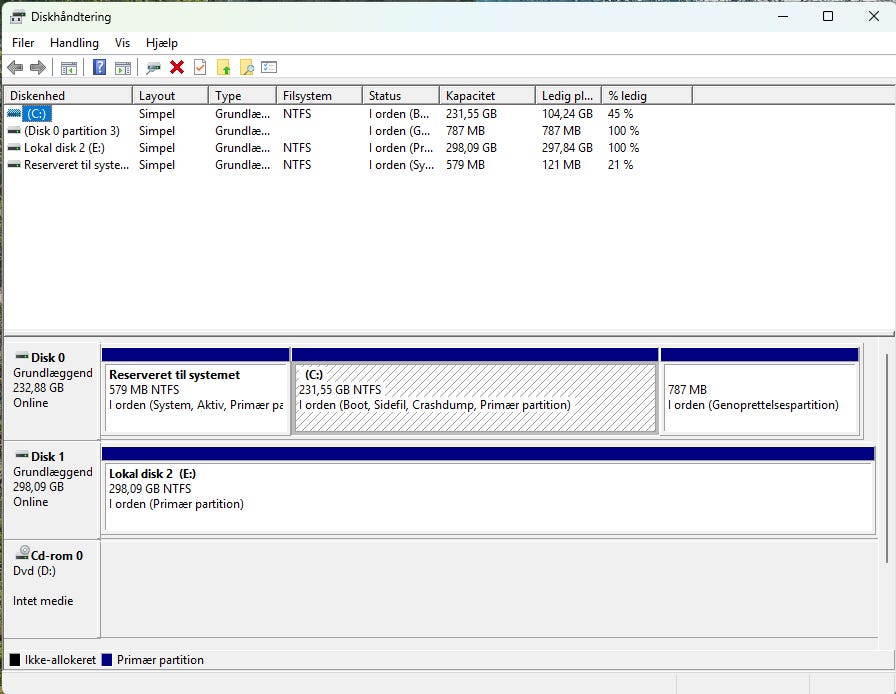Click the folder with green arrow icon
Viewport: 896px width, 694px height.
(x=224, y=67)
